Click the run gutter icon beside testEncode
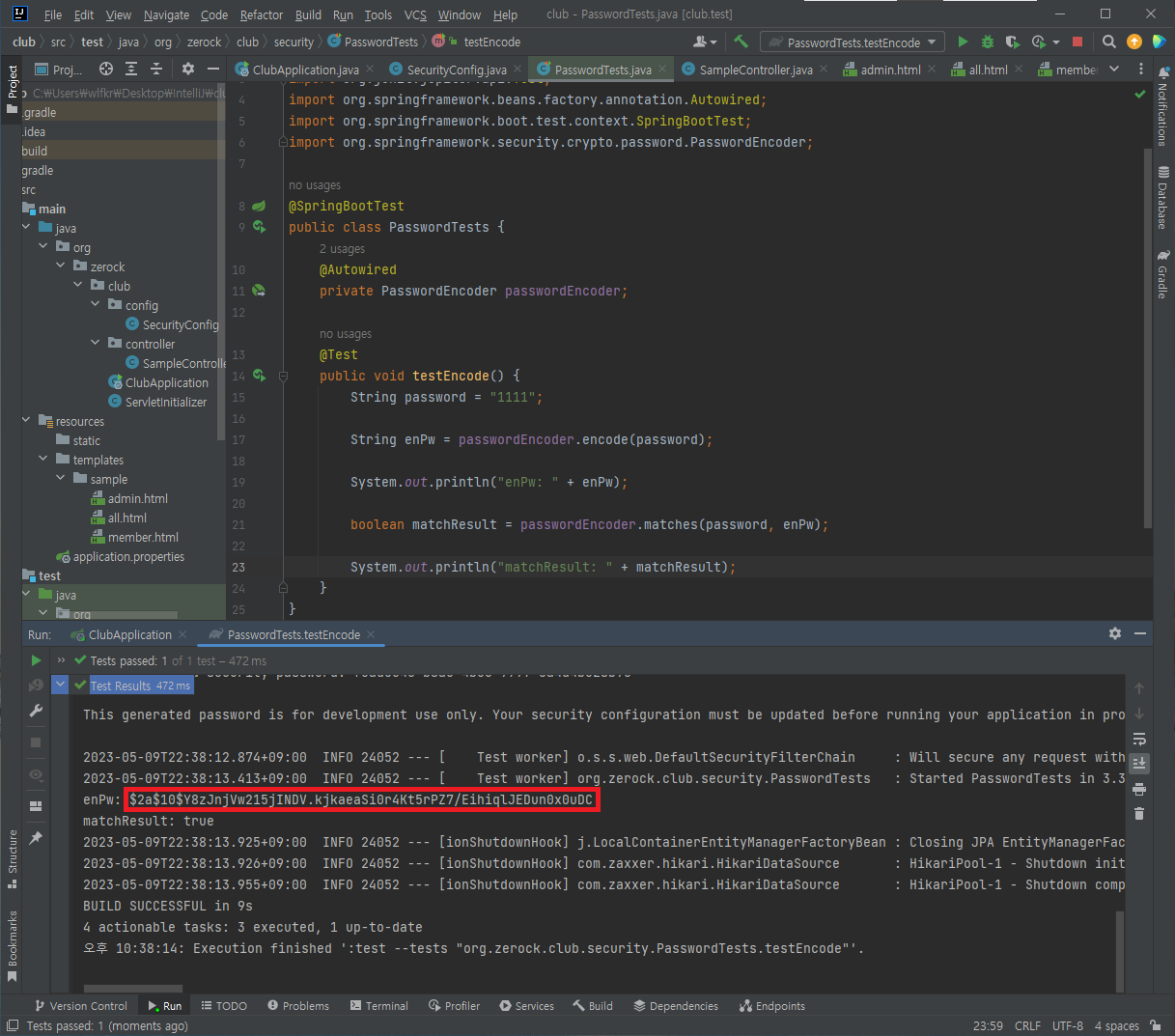 tap(259, 376)
